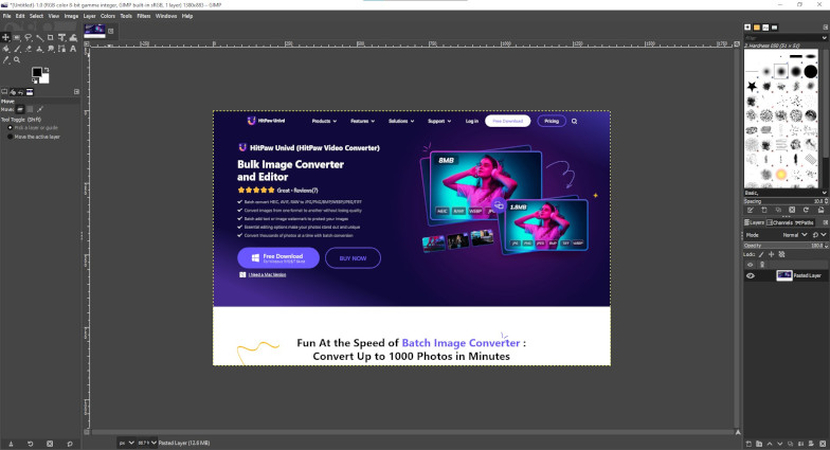Reset tool options to defaults button

69,444
